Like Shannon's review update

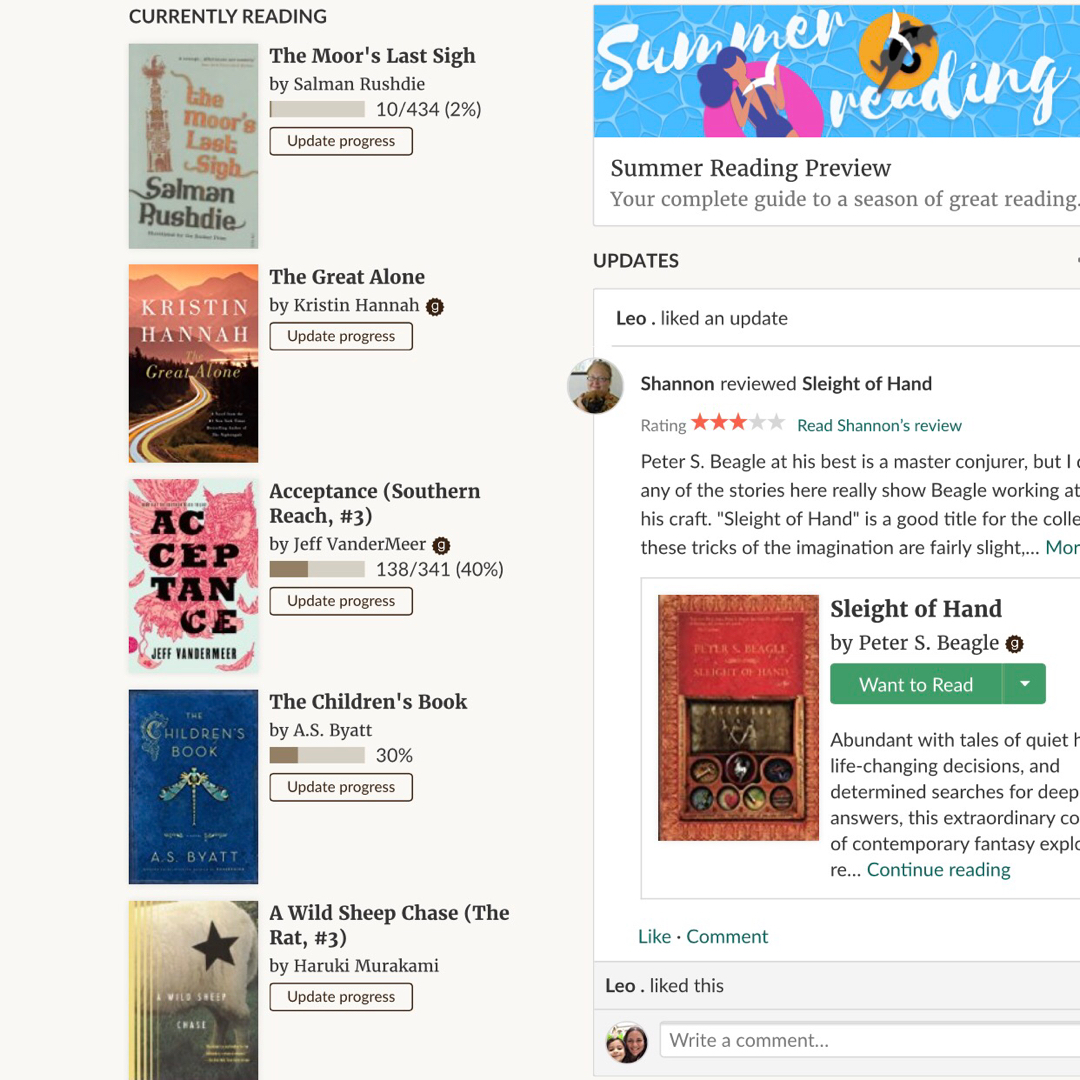click(654, 937)
